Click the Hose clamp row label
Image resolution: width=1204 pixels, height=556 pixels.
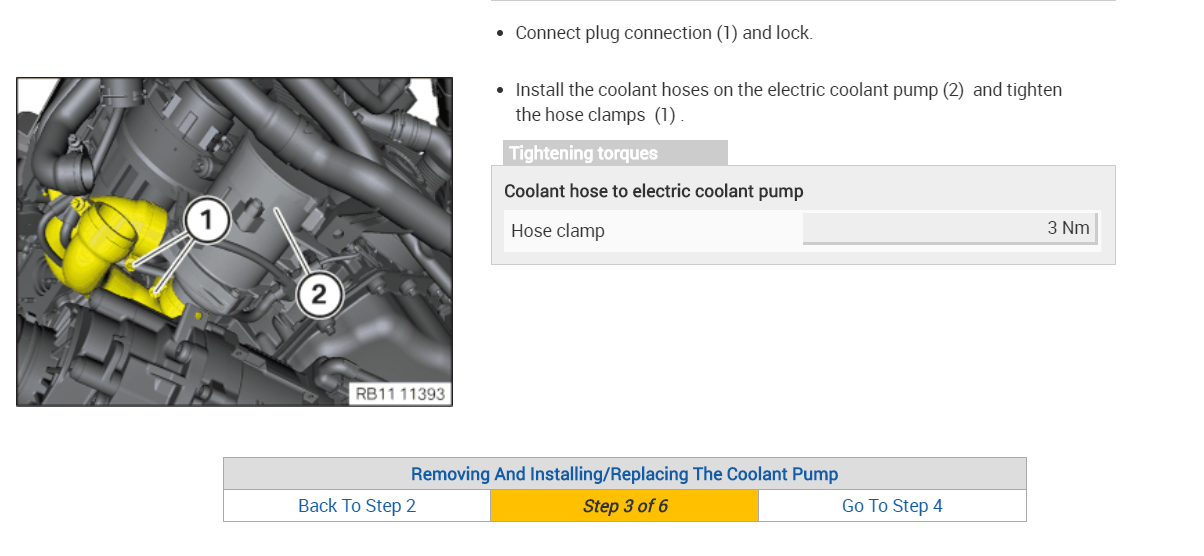click(x=558, y=230)
